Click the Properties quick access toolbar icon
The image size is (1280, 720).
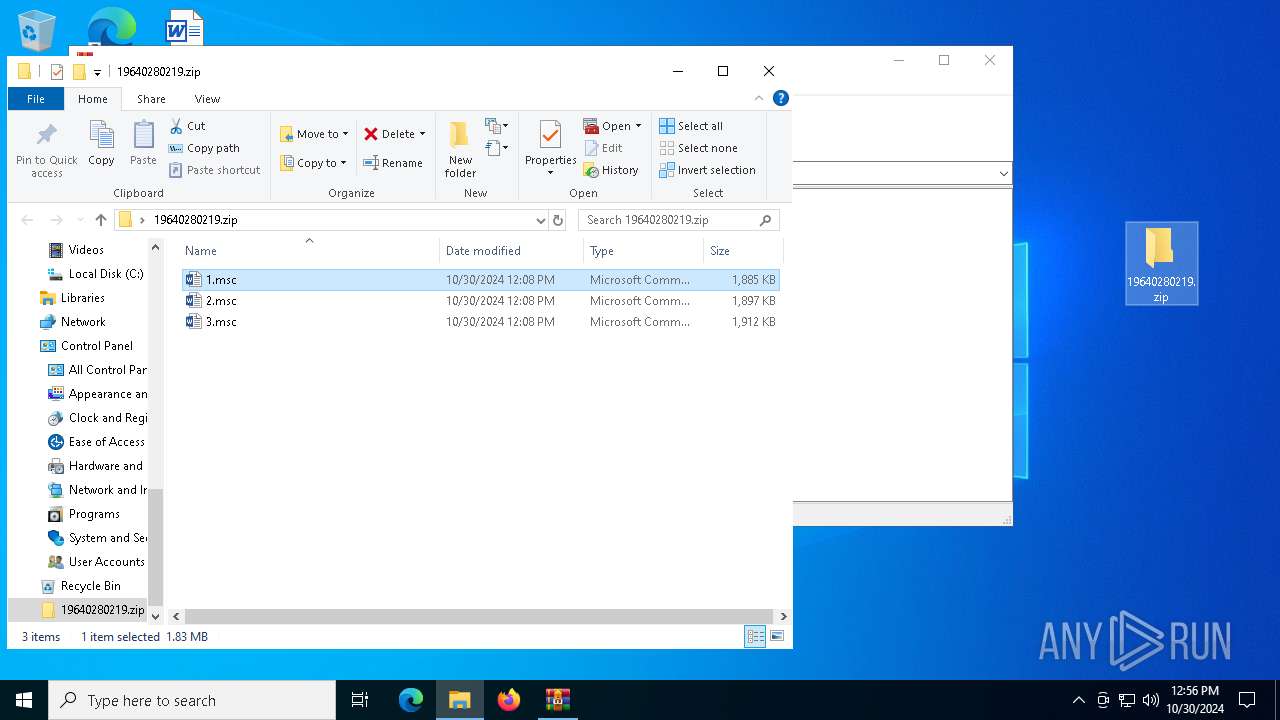pyautogui.click(x=57, y=72)
